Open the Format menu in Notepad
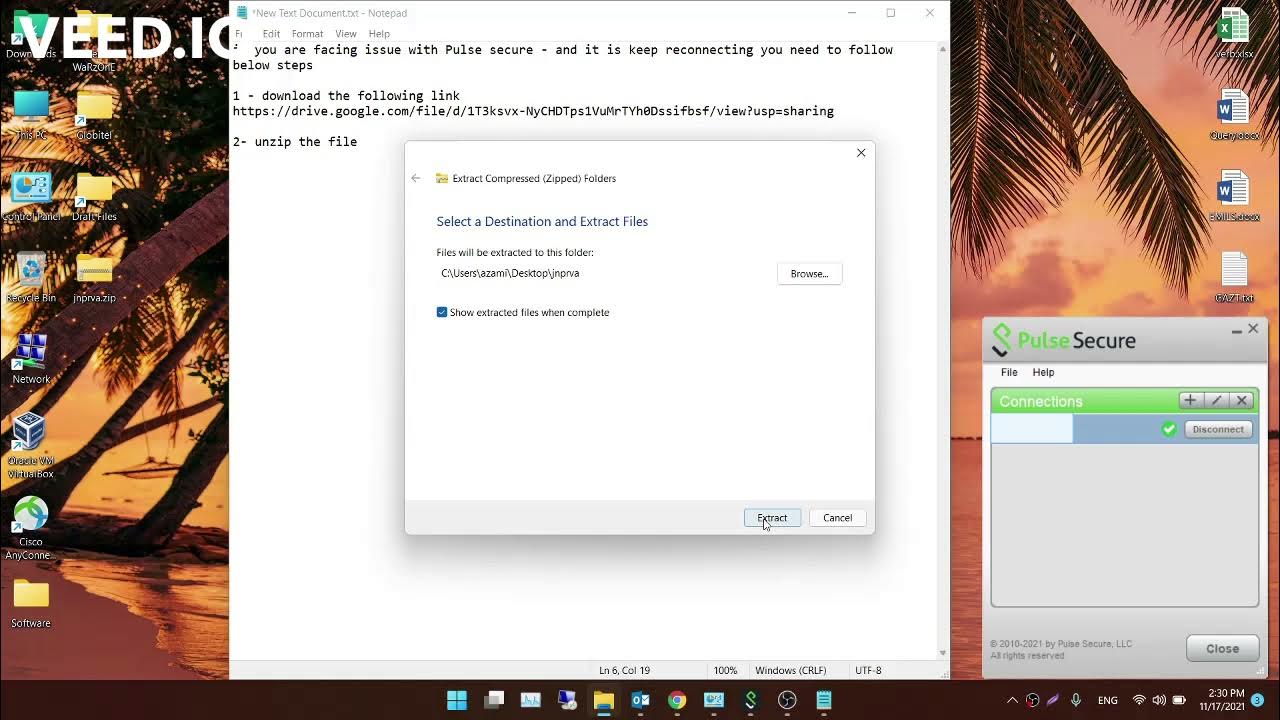Screen dimensions: 1280x720 (x=307, y=33)
